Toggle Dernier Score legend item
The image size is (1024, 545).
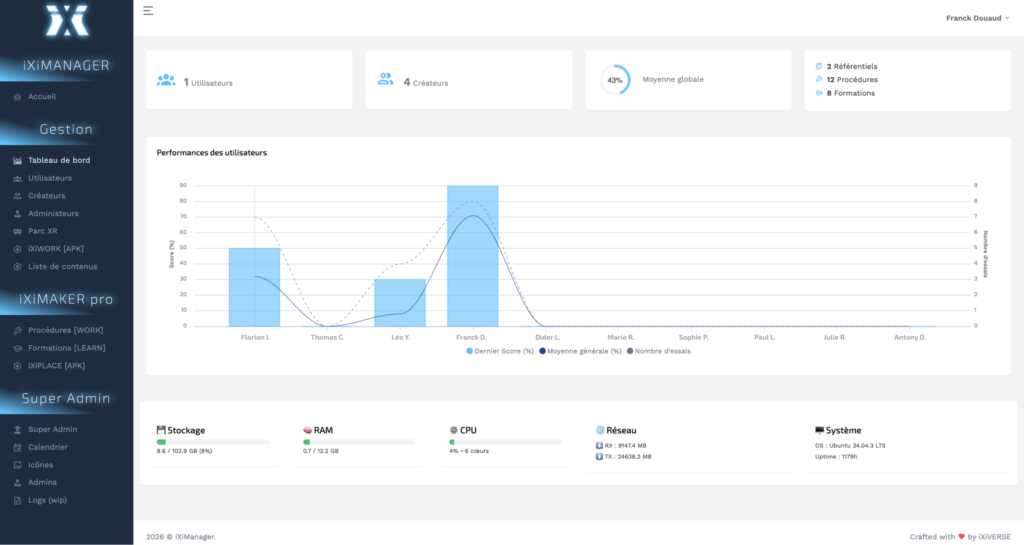point(500,351)
